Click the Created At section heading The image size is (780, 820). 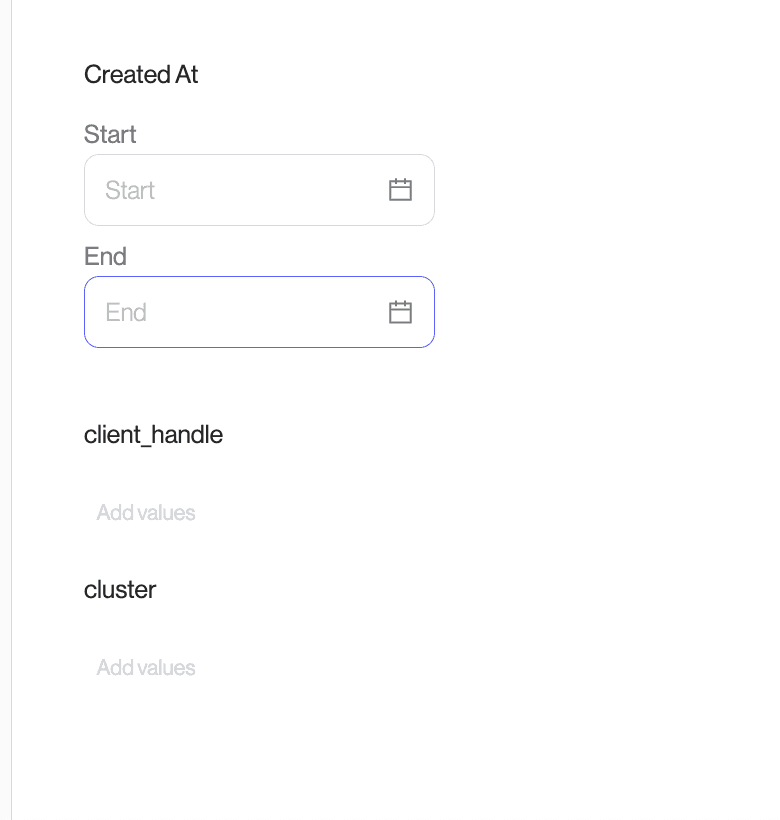click(x=141, y=75)
